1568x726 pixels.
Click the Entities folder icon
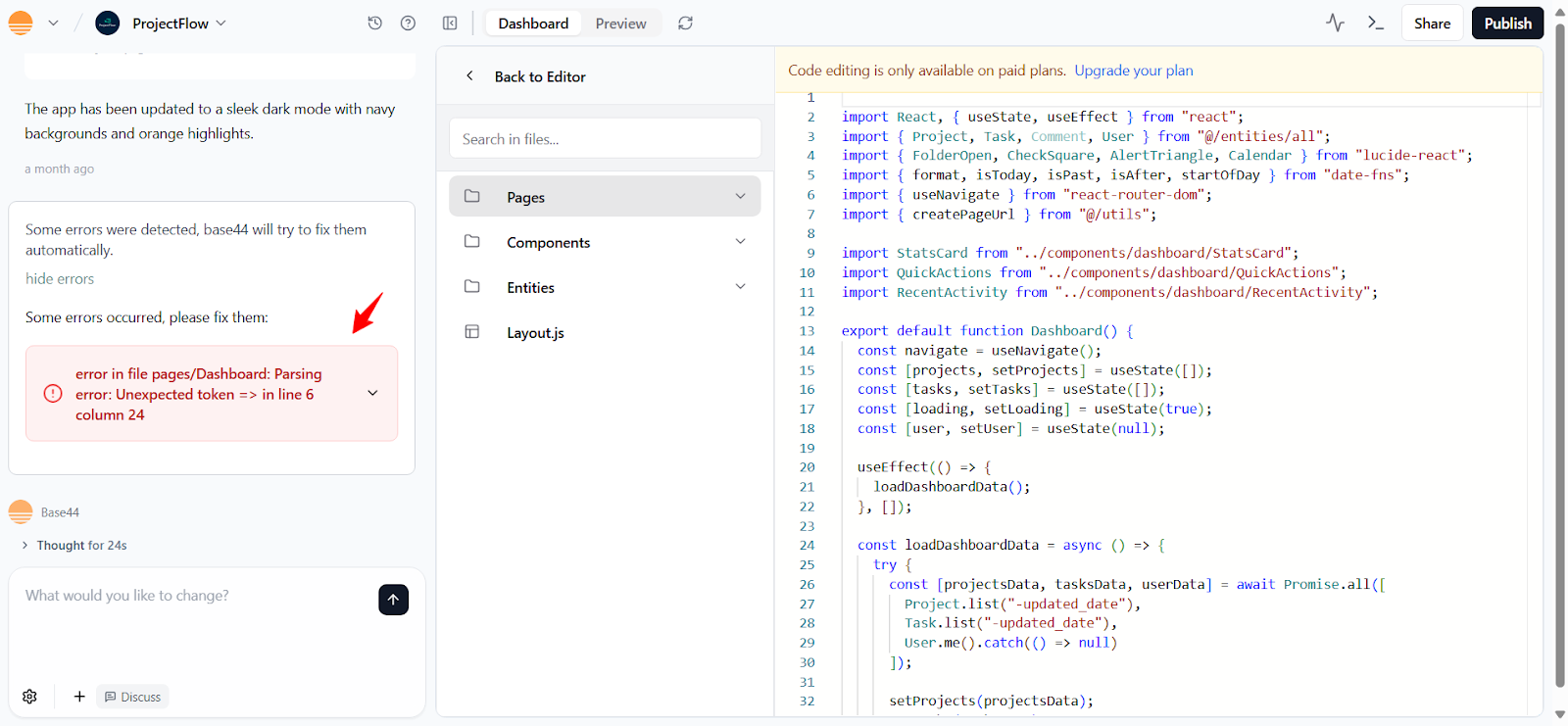[x=471, y=286]
